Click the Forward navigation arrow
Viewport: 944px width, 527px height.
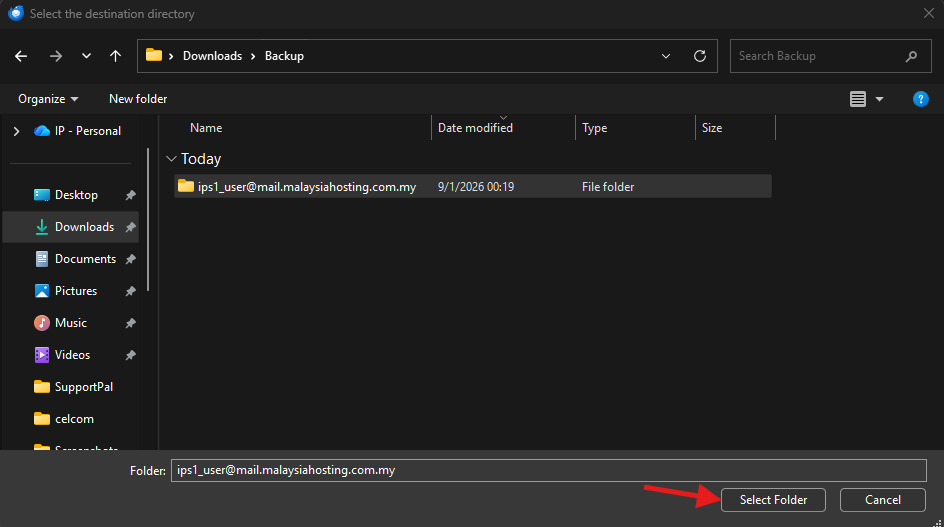pos(55,56)
